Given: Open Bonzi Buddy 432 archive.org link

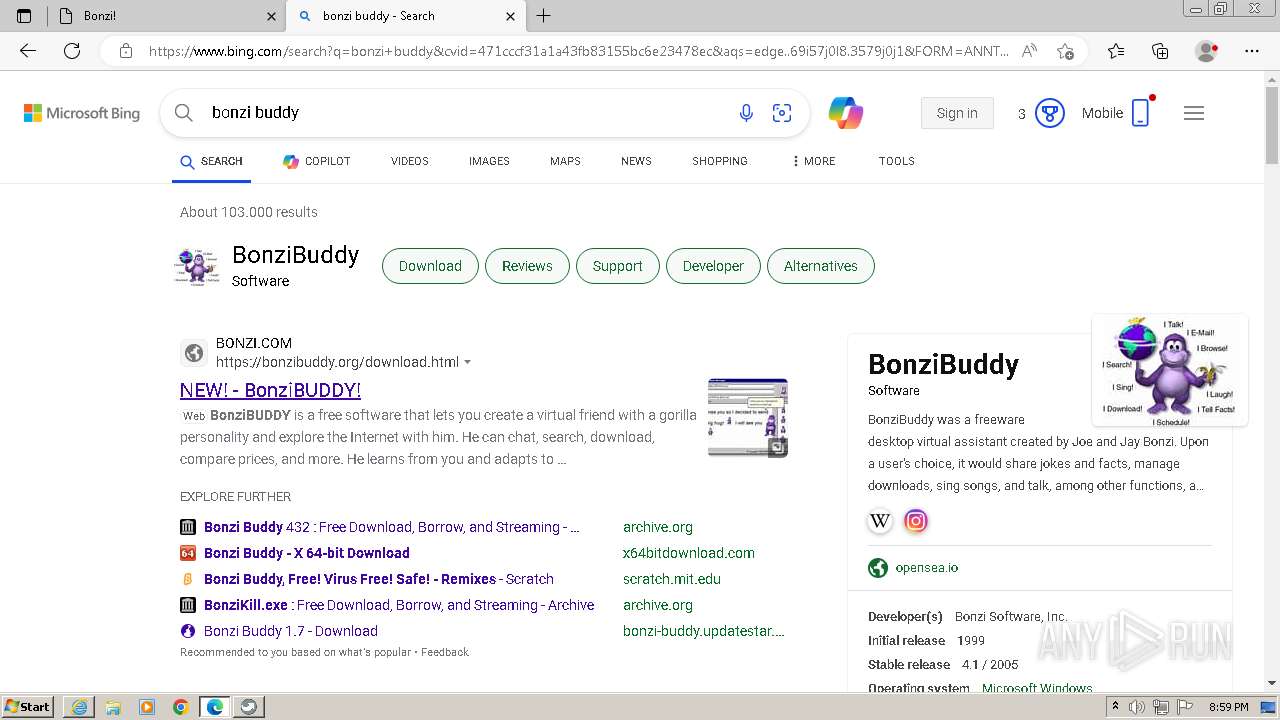Looking at the screenshot, I should pos(392,527).
